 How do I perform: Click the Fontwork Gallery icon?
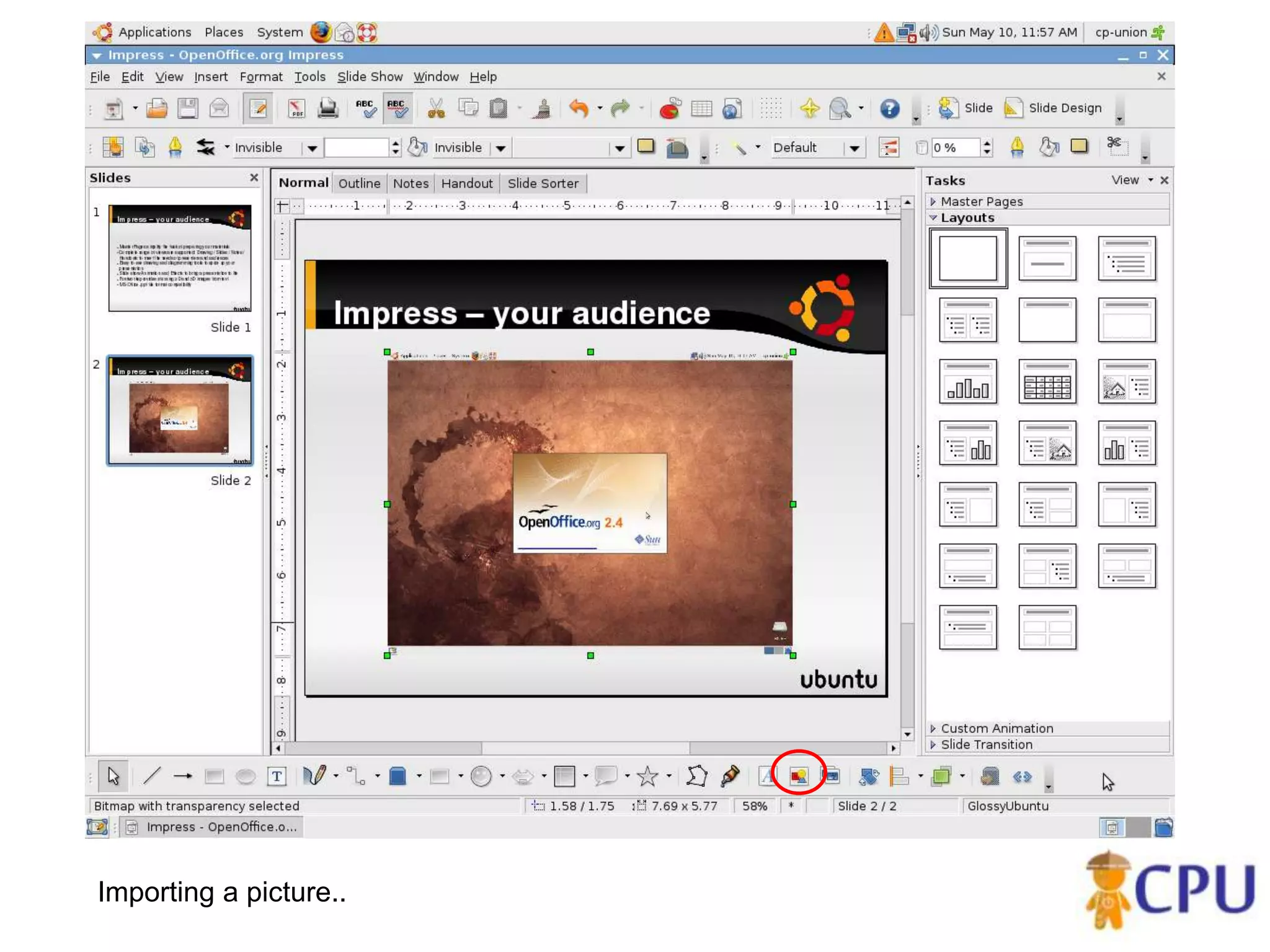767,776
